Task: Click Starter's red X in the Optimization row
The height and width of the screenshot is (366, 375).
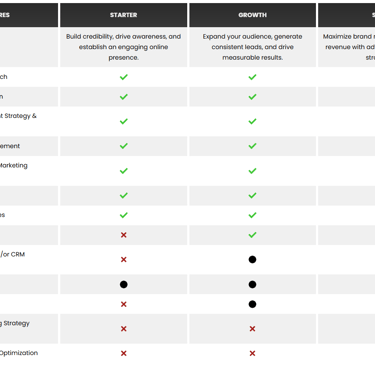Action: click(123, 353)
